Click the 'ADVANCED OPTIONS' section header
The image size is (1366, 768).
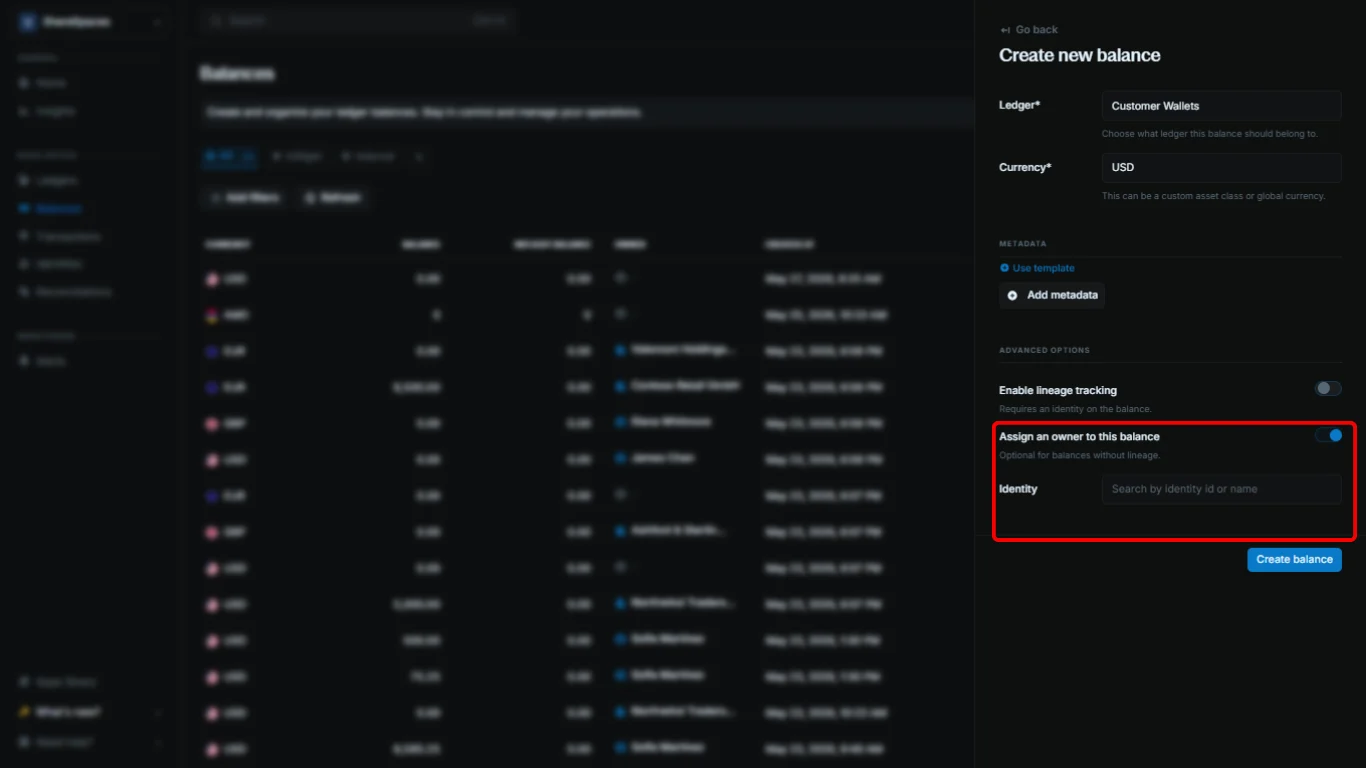[x=1044, y=350]
